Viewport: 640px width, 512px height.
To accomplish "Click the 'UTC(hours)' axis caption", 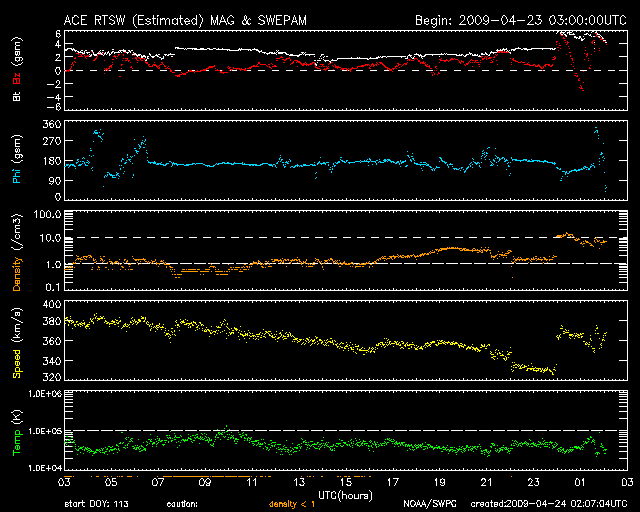I will pos(346,496).
